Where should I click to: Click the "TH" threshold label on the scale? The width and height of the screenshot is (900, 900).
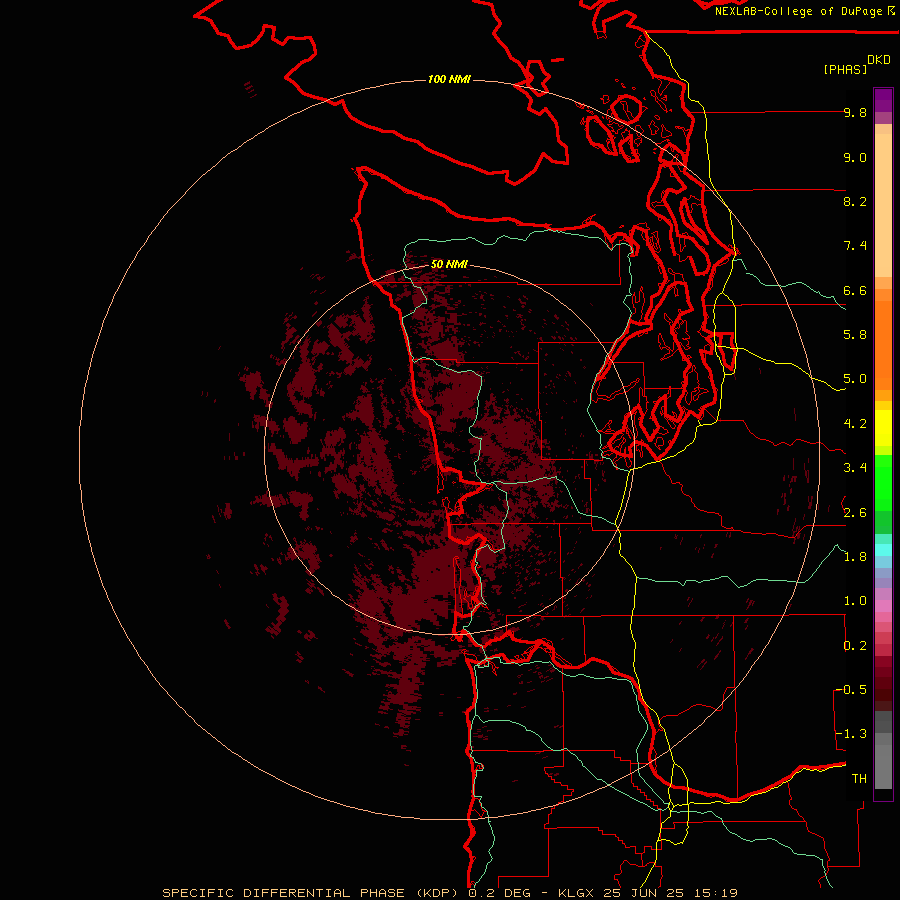(859, 779)
